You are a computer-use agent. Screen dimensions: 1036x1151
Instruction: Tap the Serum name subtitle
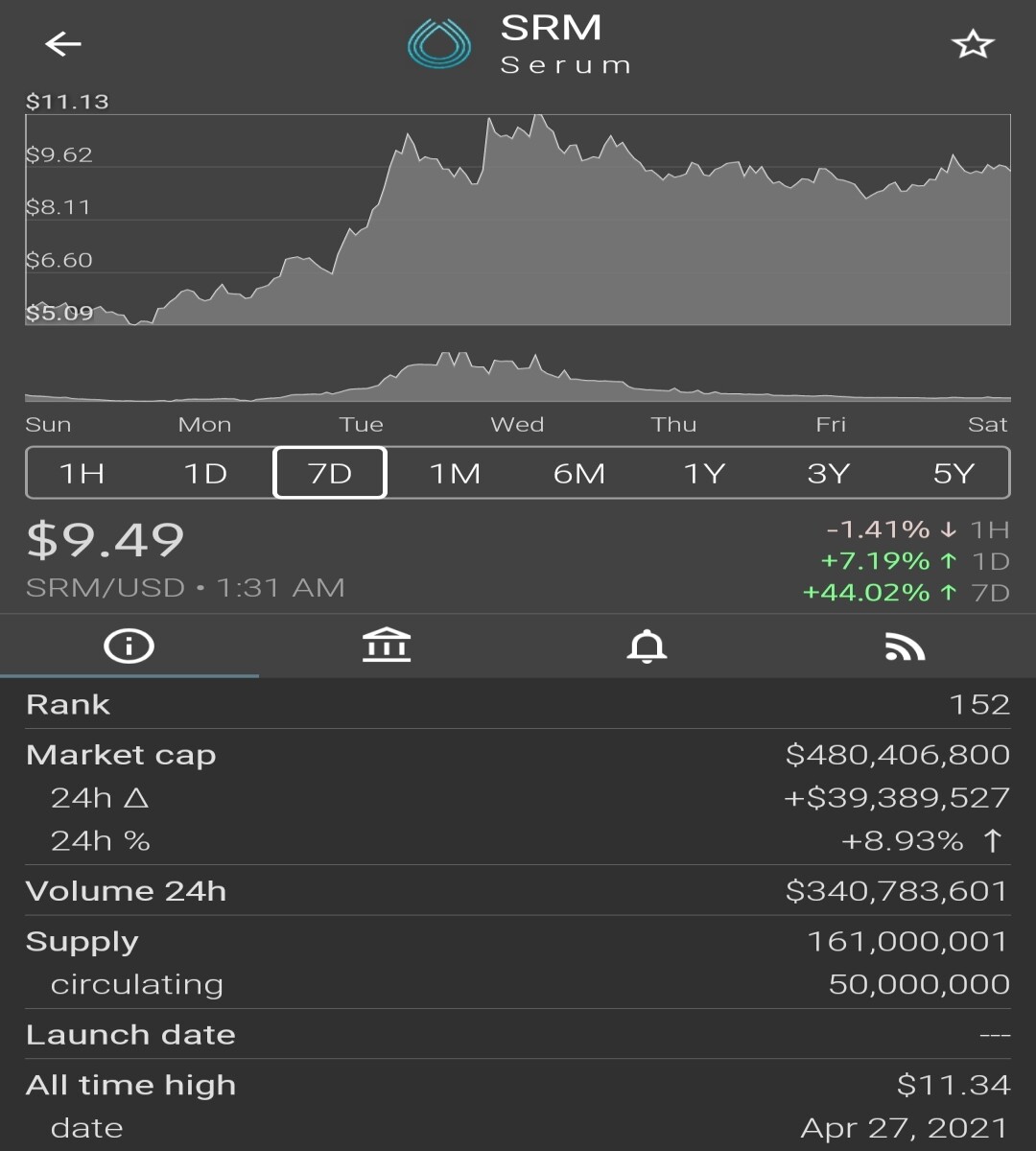click(x=566, y=65)
